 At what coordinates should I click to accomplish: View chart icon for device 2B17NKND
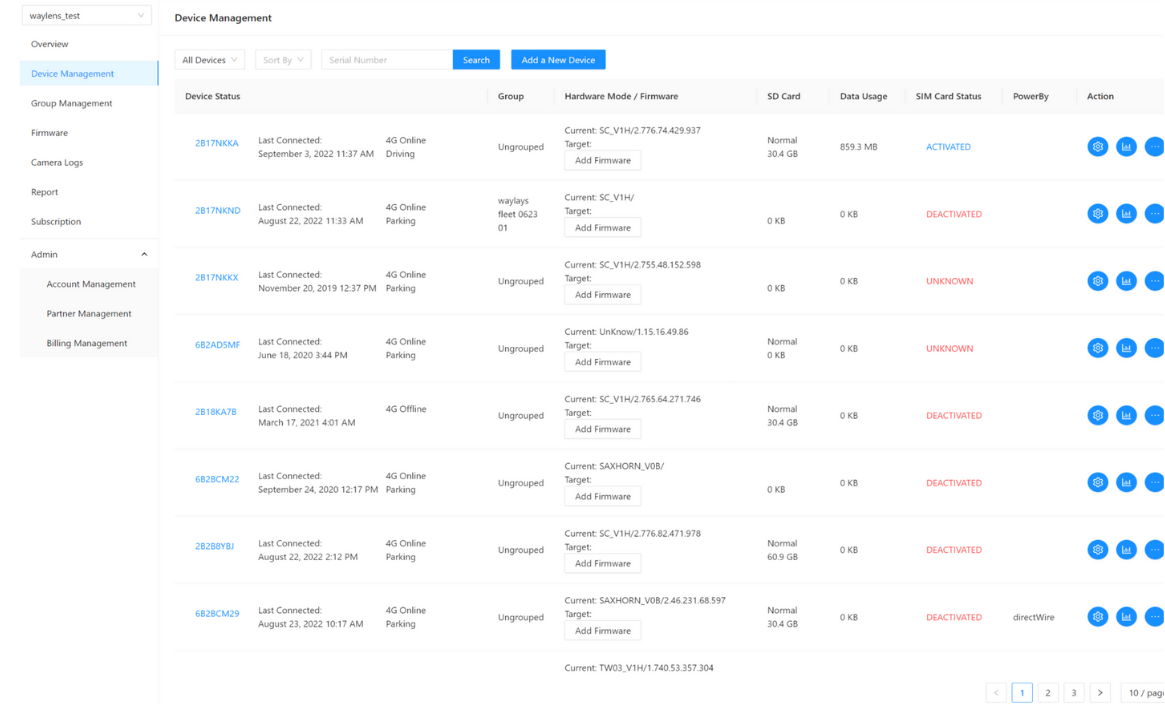[1126, 214]
